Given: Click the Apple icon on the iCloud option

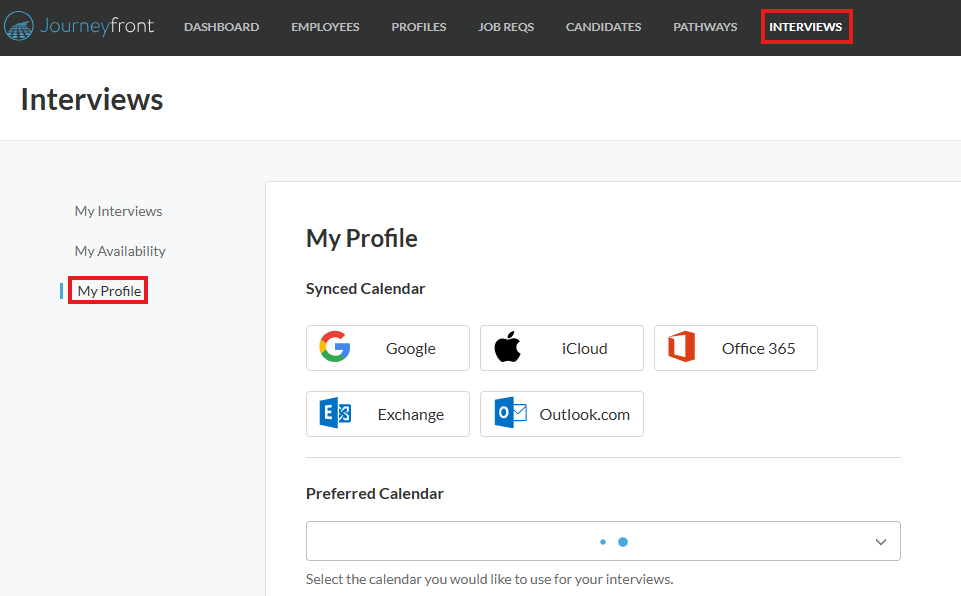Looking at the screenshot, I should 508,347.
